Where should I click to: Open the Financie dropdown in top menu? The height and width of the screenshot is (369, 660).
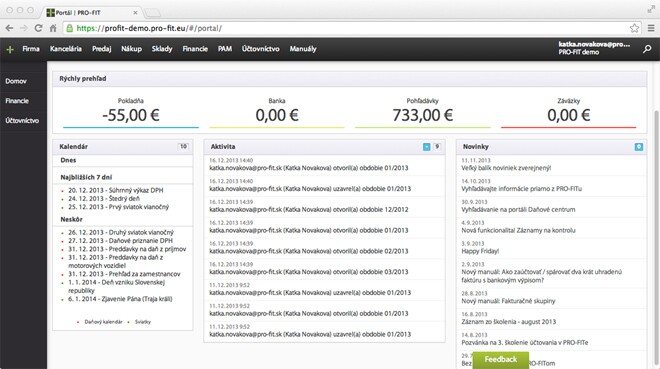[195, 49]
